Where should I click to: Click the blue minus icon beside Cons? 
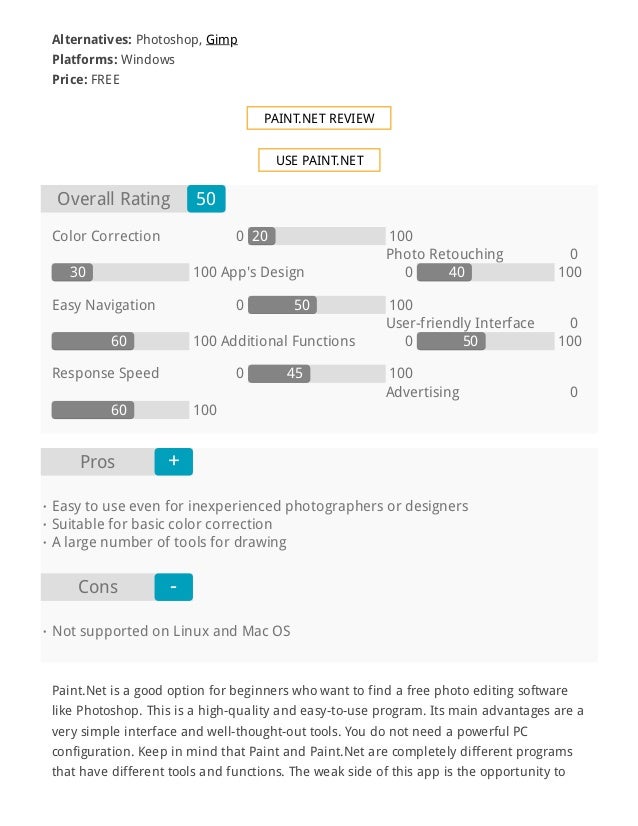coord(173,587)
